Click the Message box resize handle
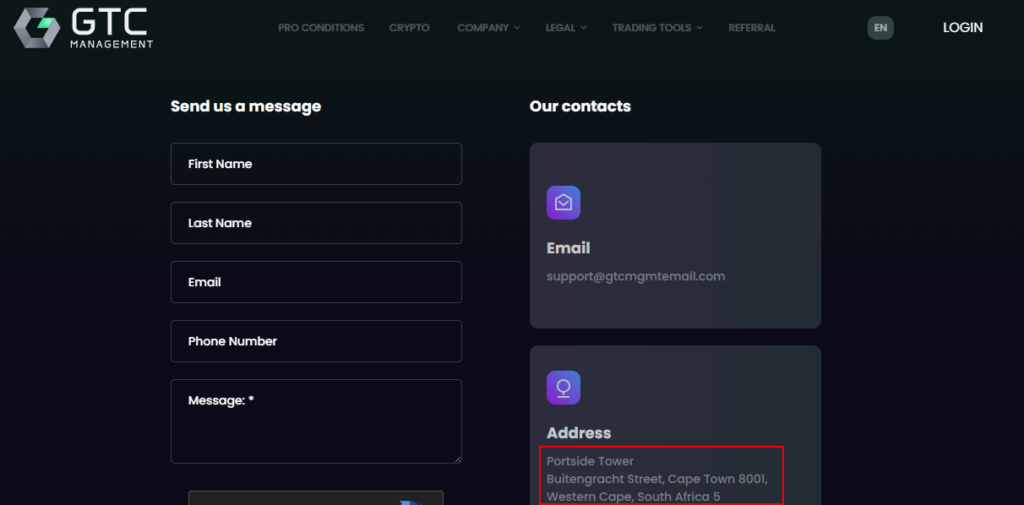Viewport: 1024px width, 505px height. coord(457,458)
